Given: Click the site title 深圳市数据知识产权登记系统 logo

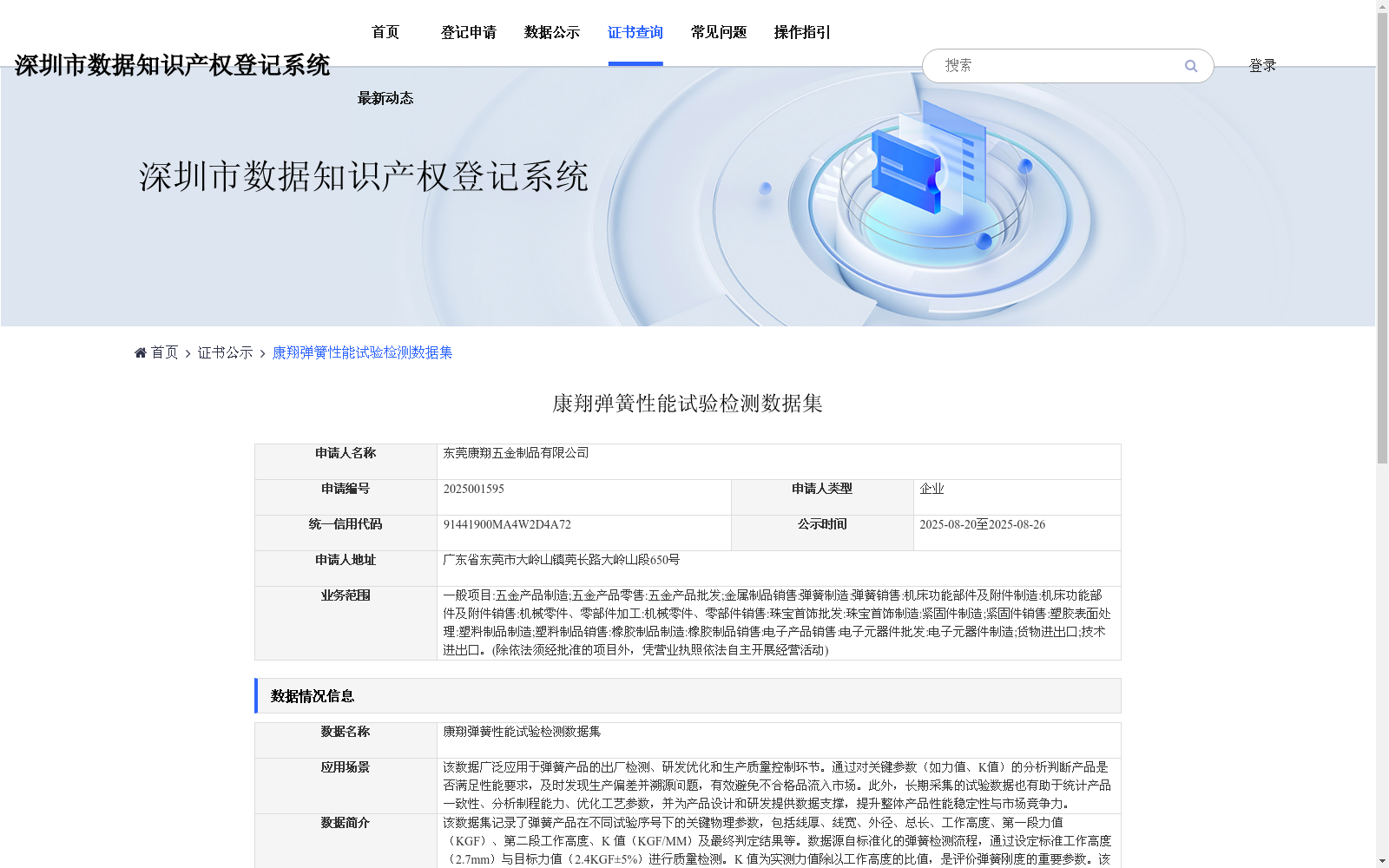Looking at the screenshot, I should 172,65.
